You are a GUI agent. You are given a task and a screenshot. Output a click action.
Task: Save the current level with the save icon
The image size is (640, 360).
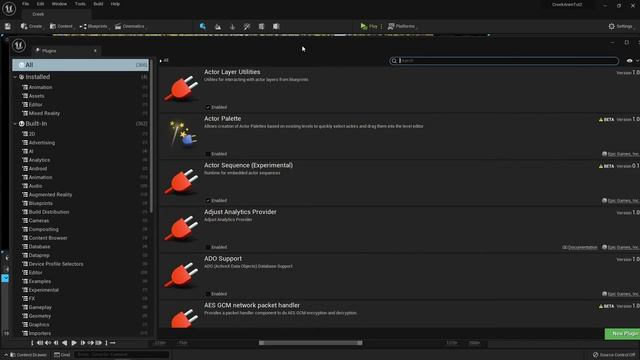(7, 27)
